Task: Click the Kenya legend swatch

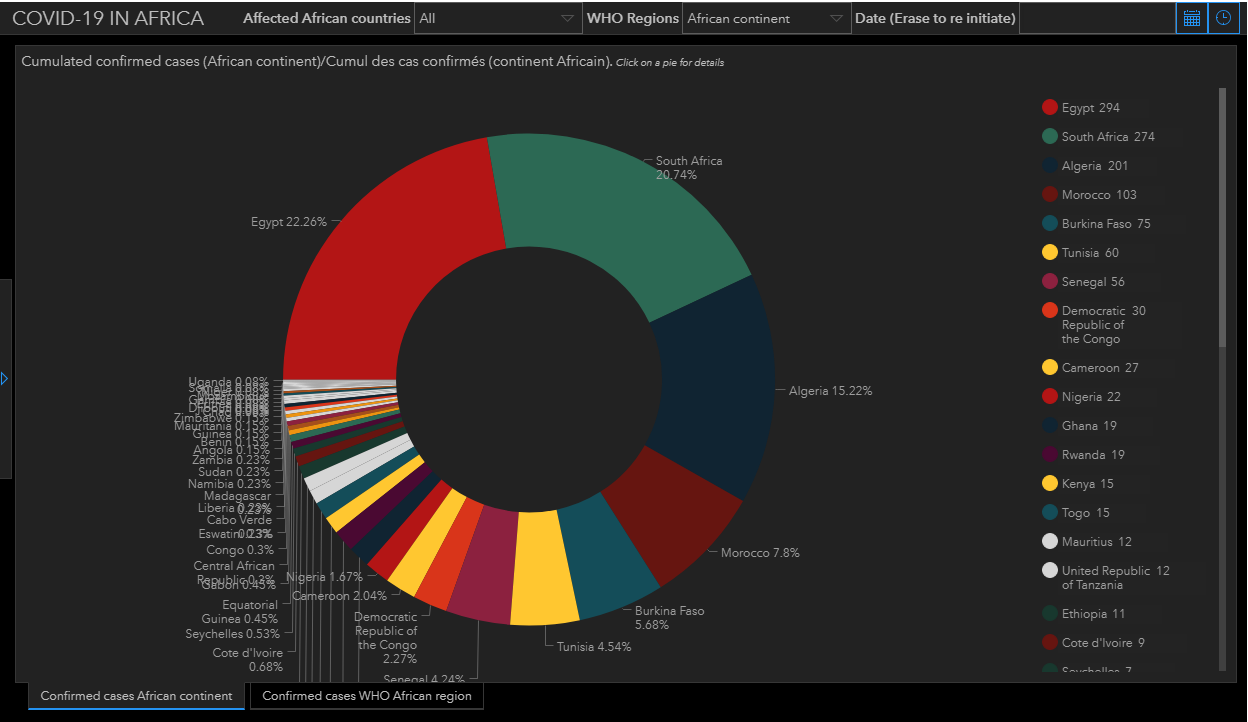Action: click(x=1050, y=484)
